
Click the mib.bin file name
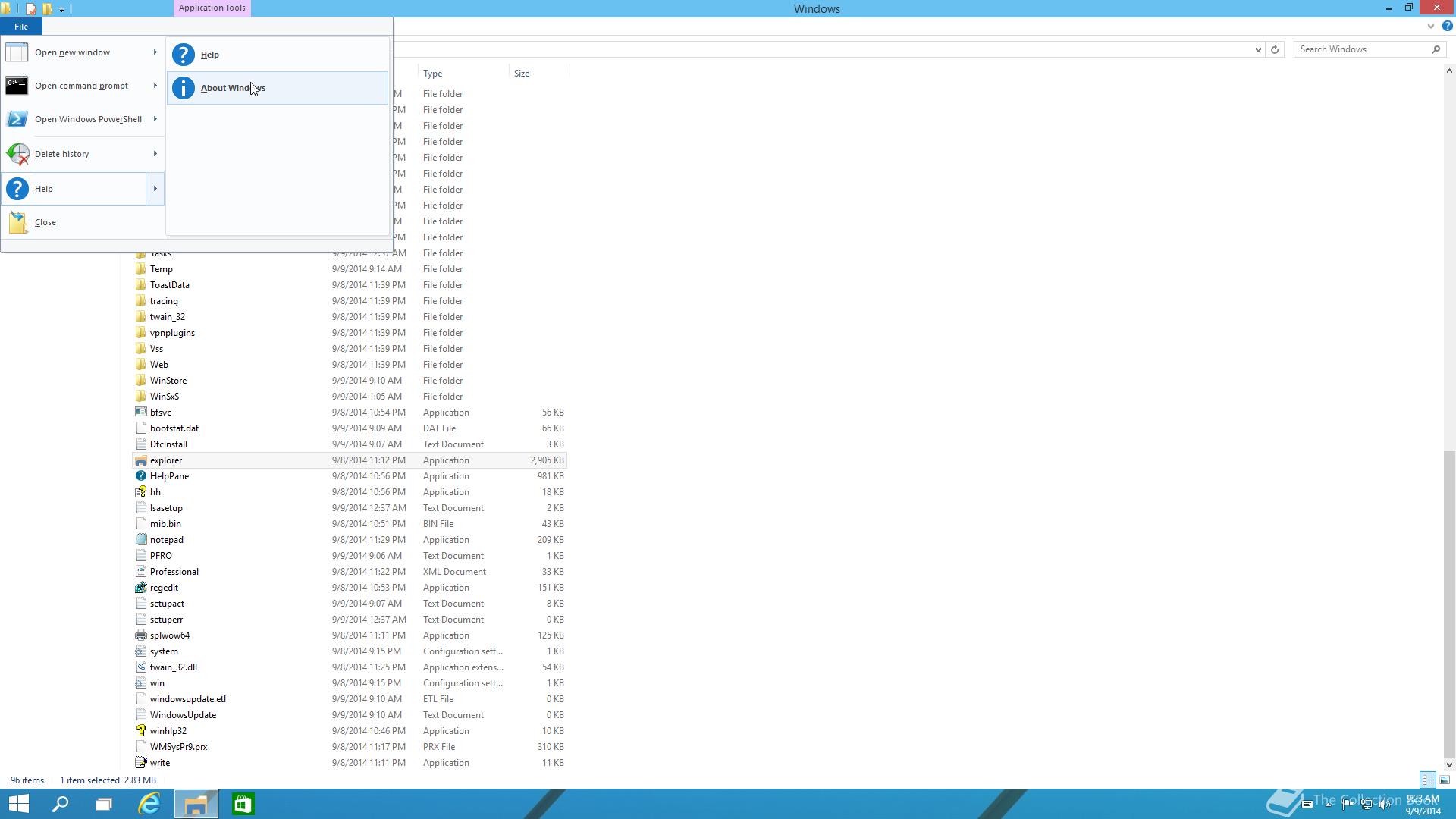[x=165, y=524]
